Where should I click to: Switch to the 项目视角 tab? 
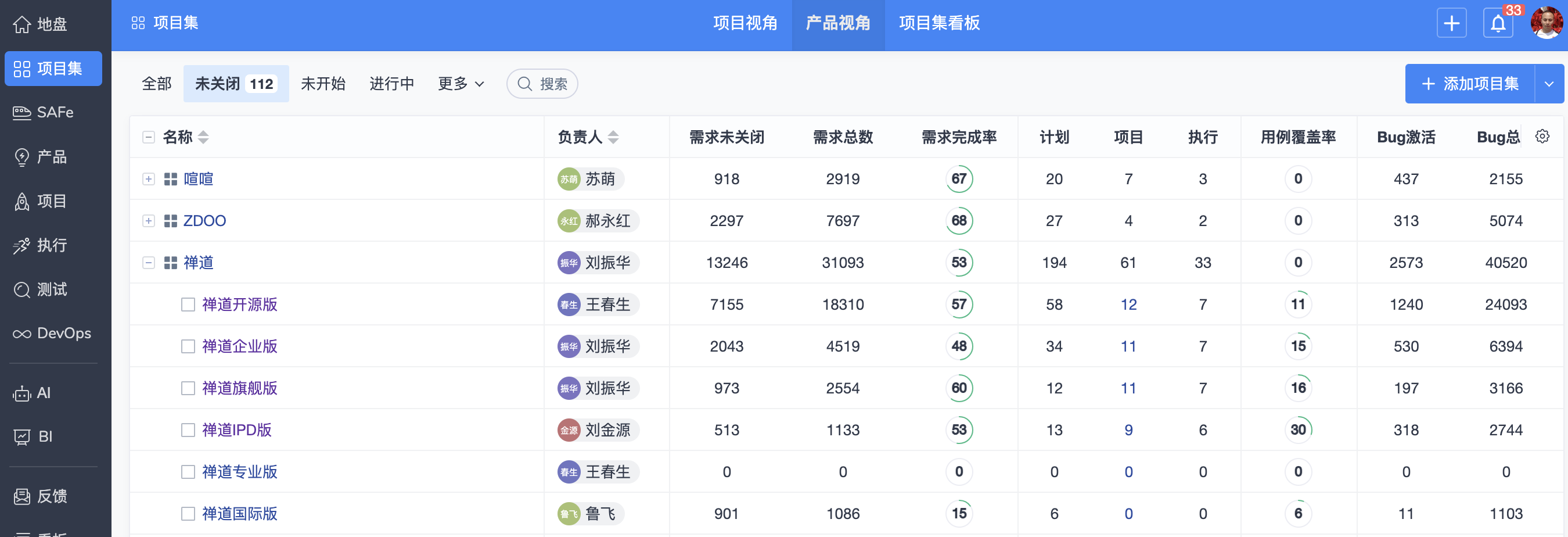(x=745, y=24)
